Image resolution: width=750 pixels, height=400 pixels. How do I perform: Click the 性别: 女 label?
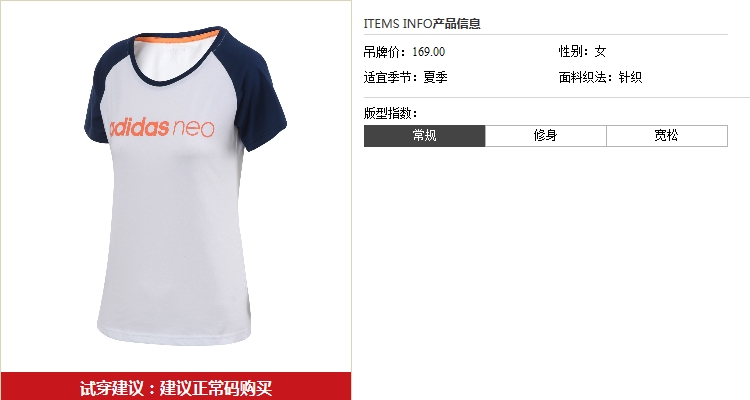[x=583, y=52]
